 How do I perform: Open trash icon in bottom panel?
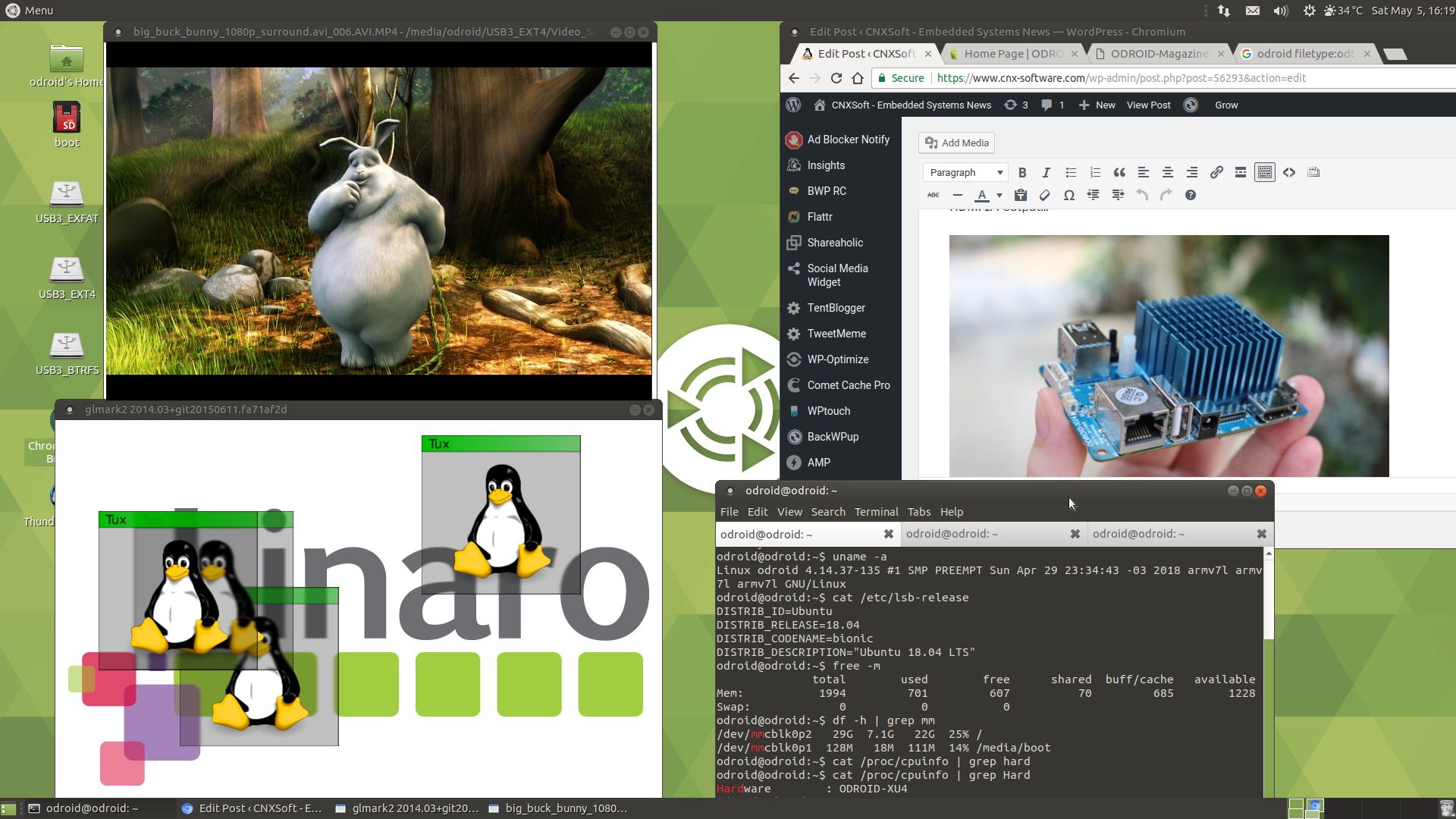click(1446, 808)
